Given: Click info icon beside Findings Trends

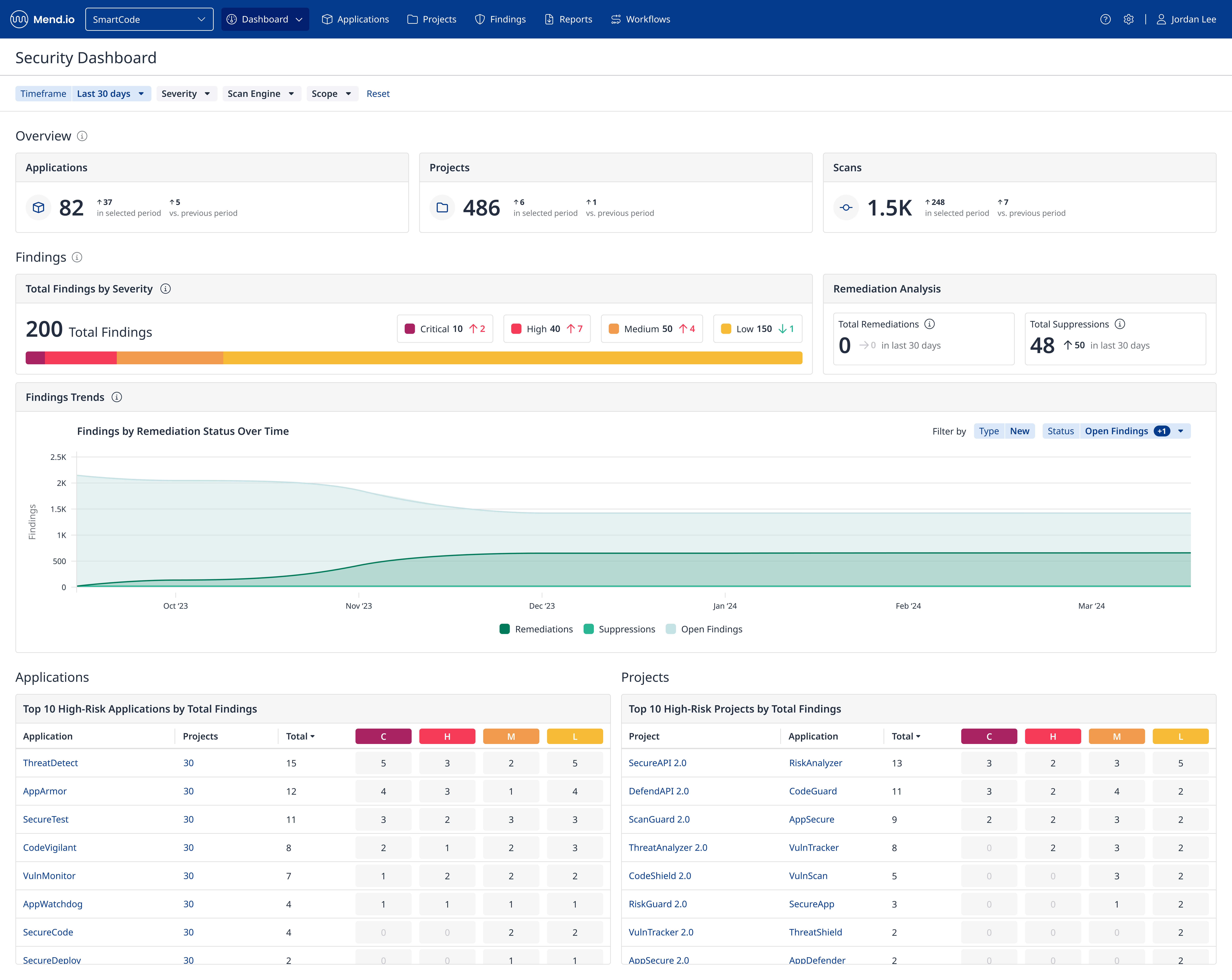Looking at the screenshot, I should (x=117, y=397).
